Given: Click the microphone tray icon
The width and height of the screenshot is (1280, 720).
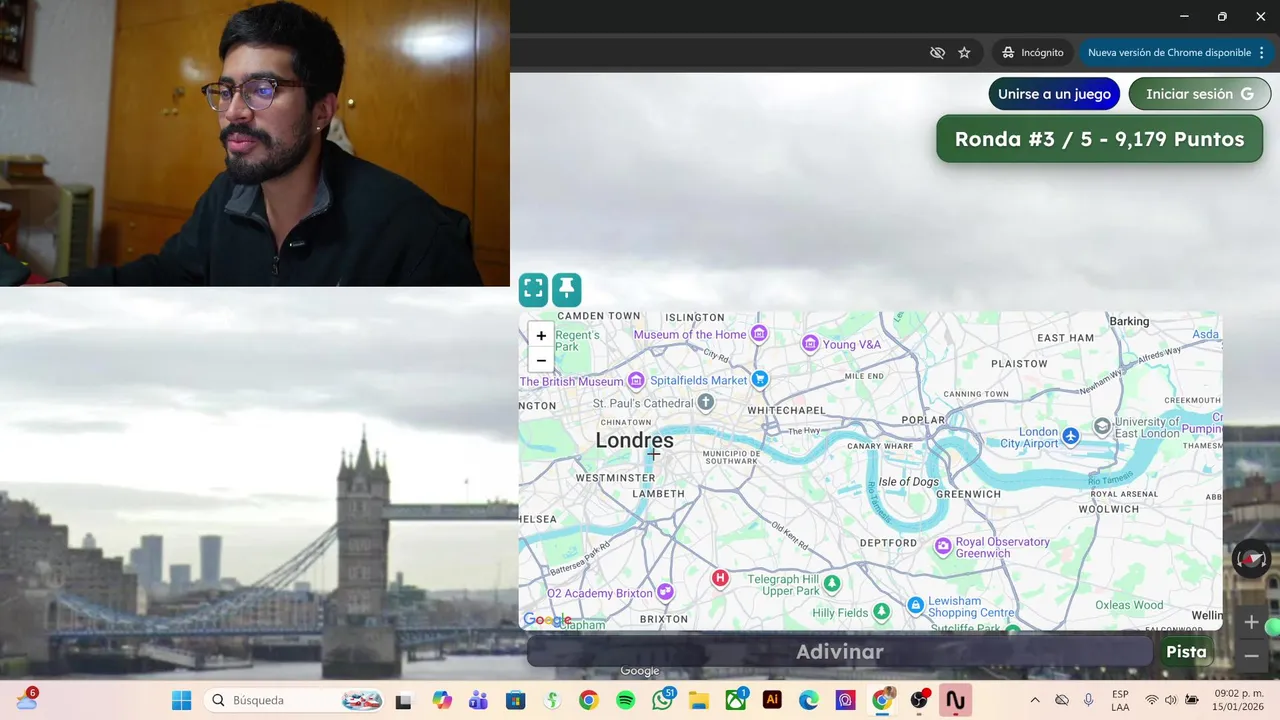Looking at the screenshot, I should (1088, 700).
